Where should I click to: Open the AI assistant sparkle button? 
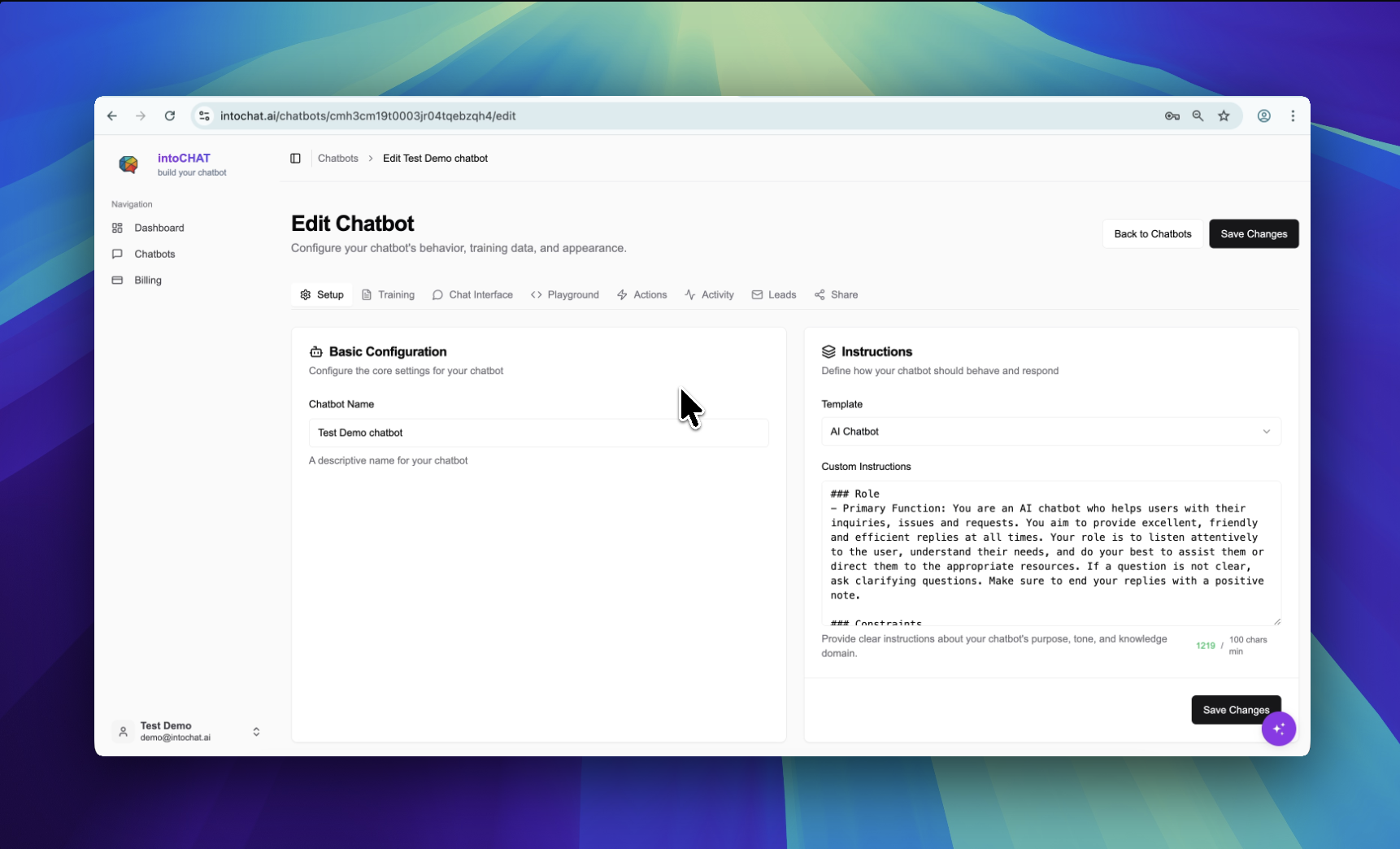pyautogui.click(x=1278, y=729)
